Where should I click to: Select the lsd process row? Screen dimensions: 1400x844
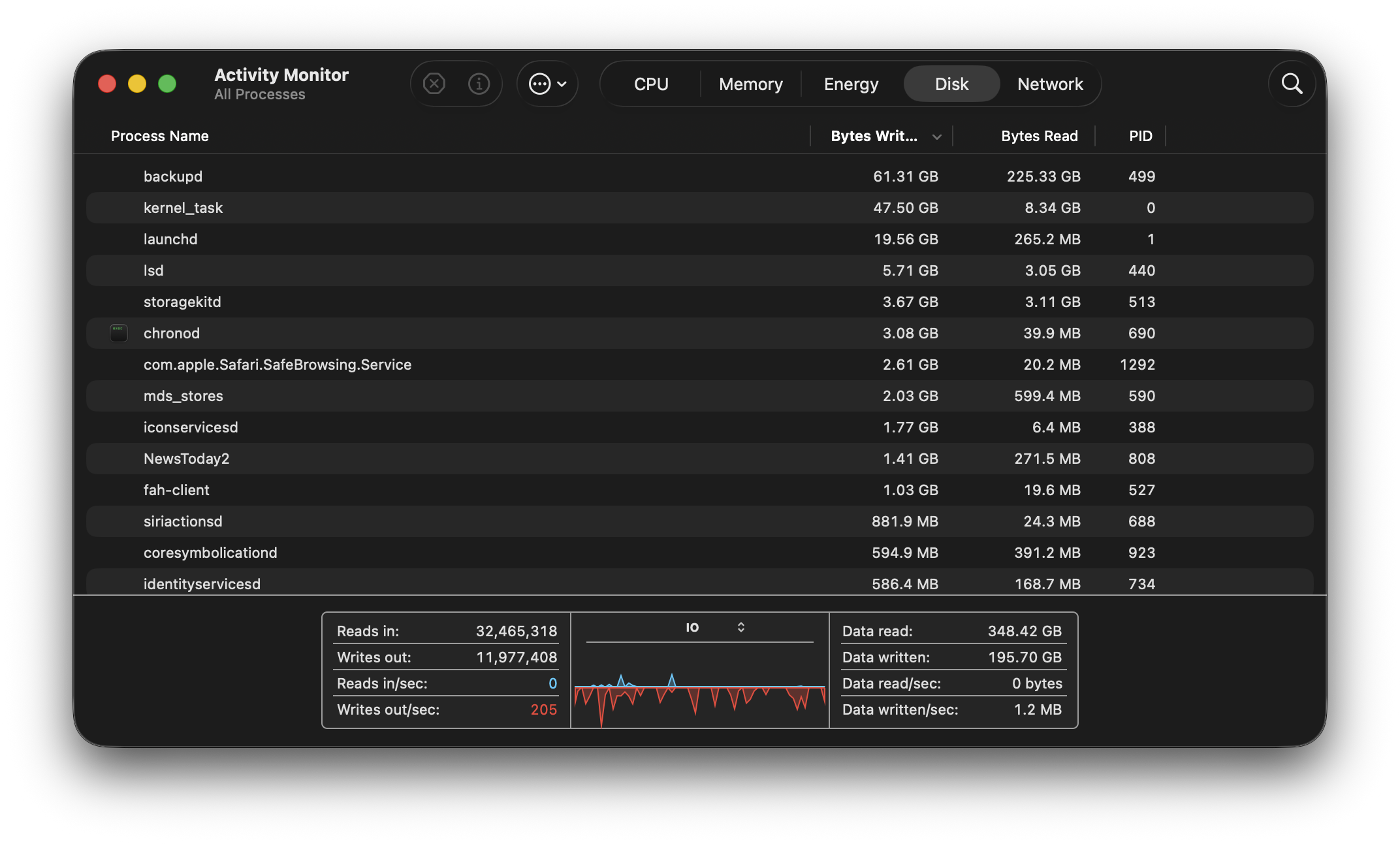pyautogui.click(x=700, y=270)
